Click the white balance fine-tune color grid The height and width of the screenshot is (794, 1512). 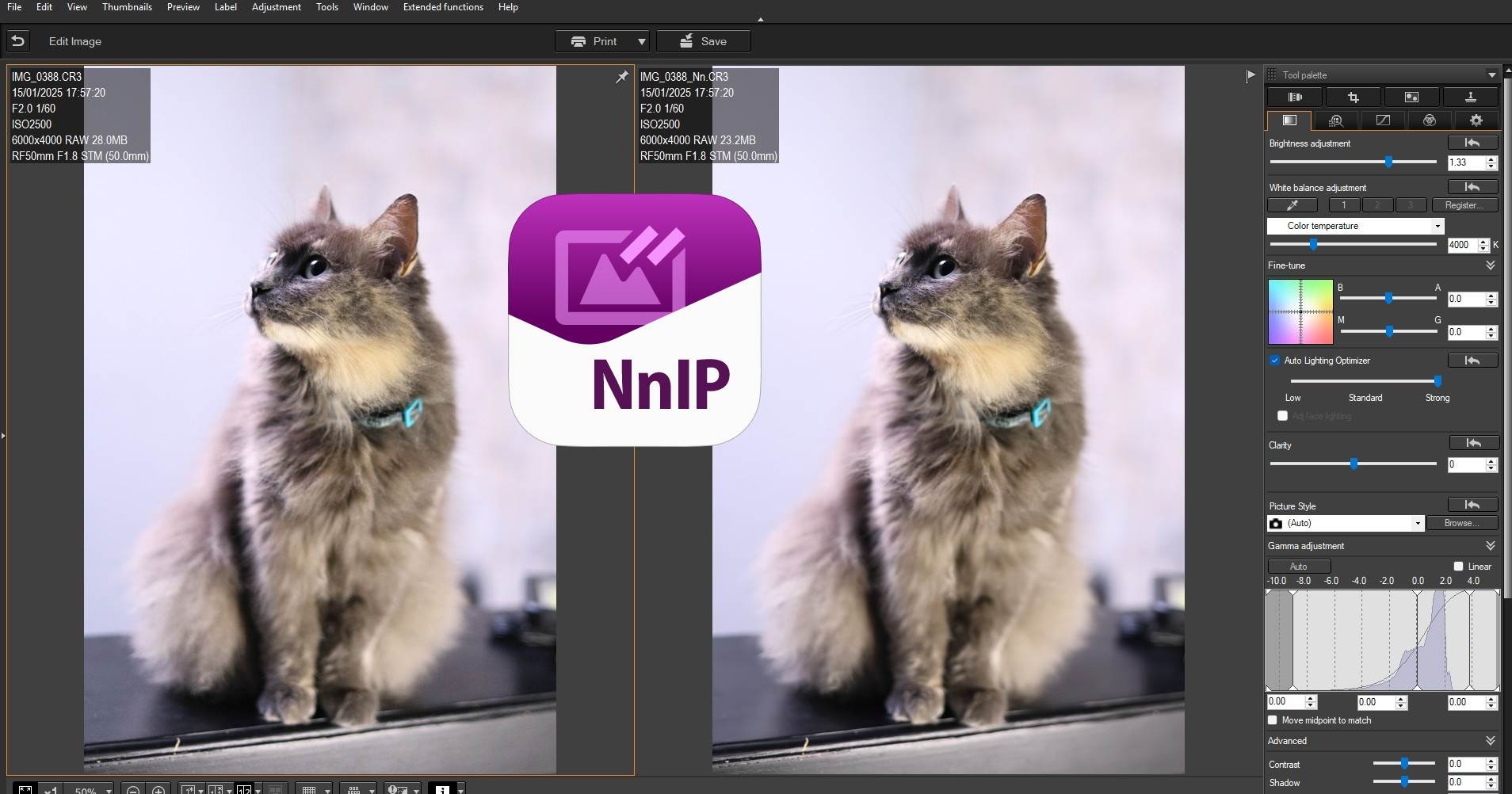1300,311
